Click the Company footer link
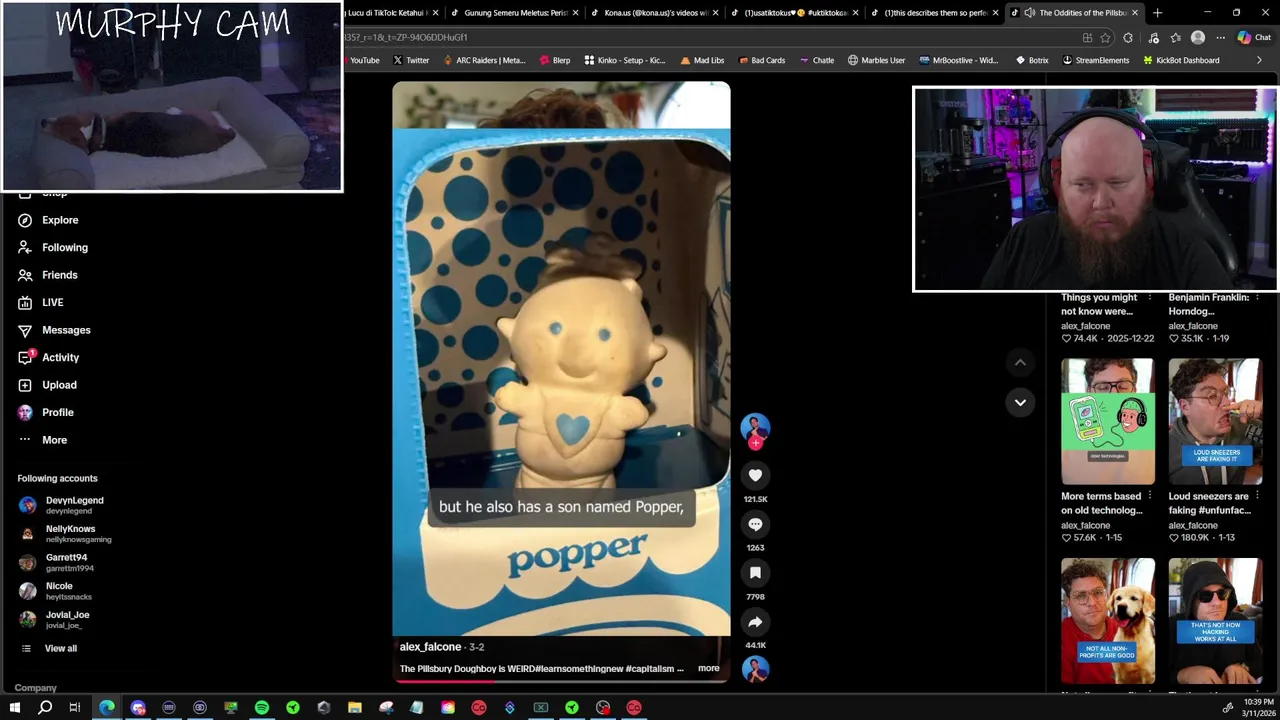The image size is (1280, 720). (36, 688)
